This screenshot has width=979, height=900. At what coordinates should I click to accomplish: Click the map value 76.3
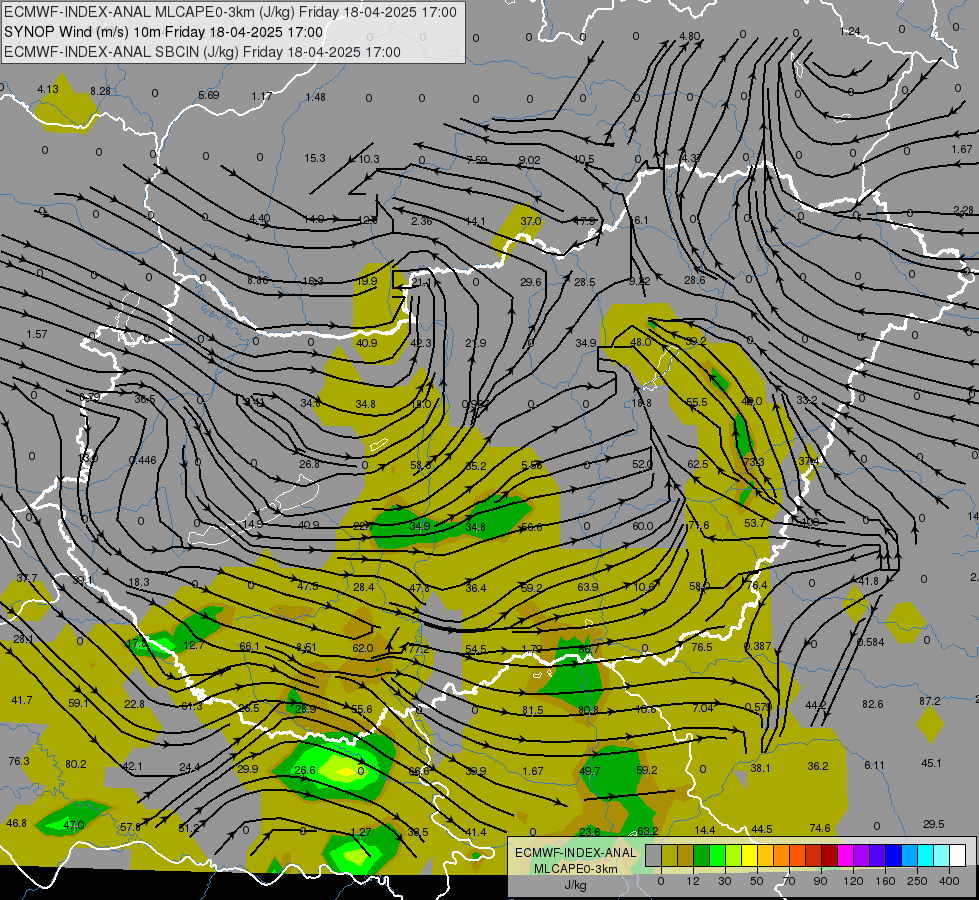[x=19, y=761]
